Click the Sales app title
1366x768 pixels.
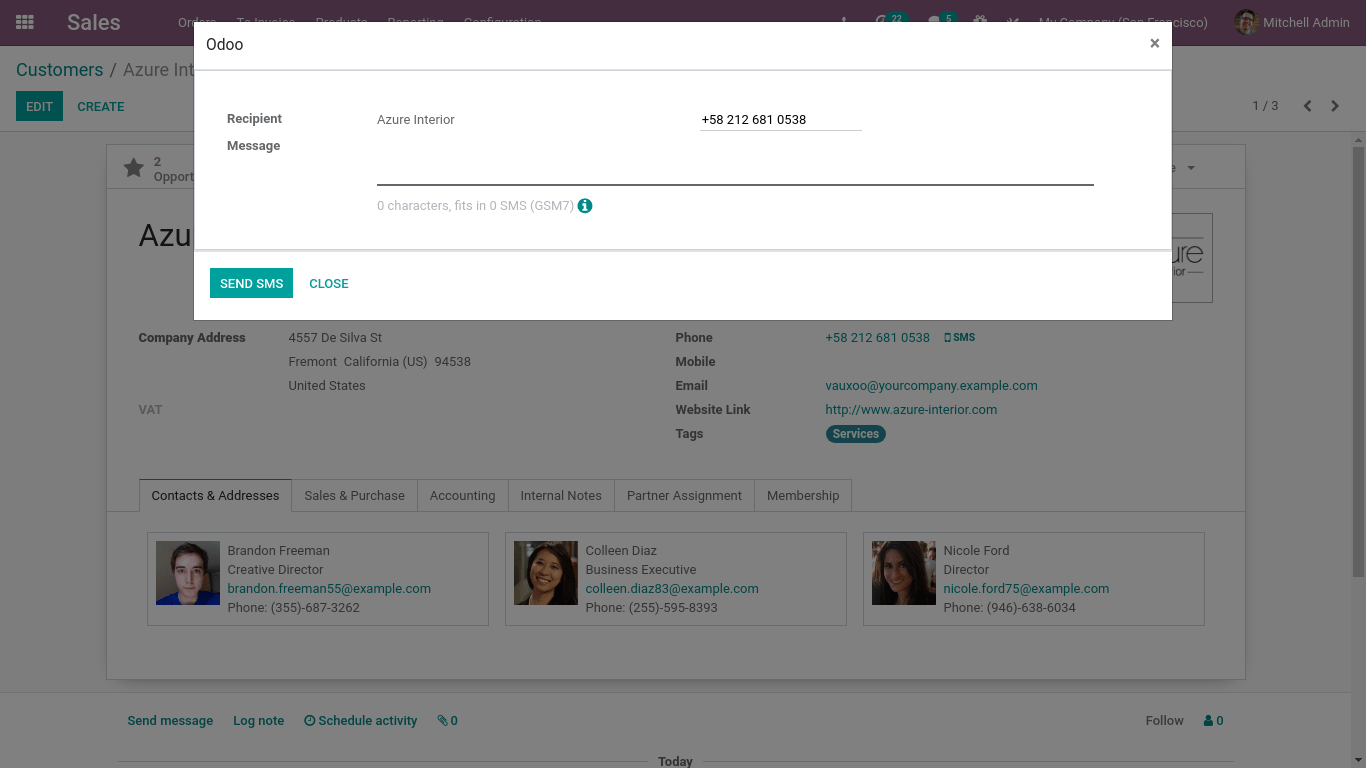[94, 22]
